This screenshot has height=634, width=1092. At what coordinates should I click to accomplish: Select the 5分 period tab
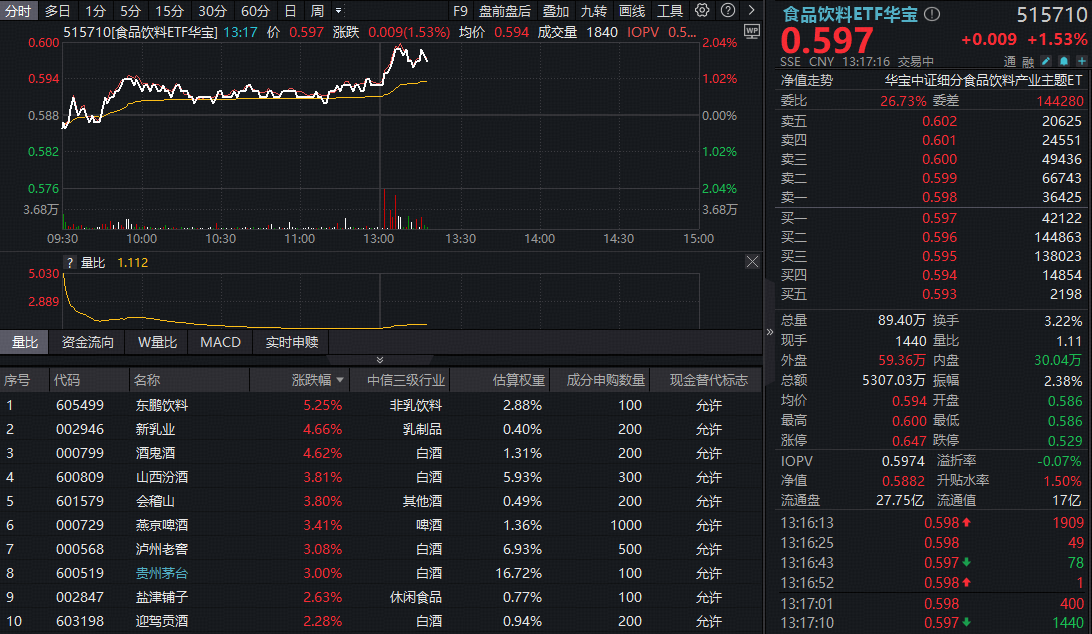point(130,11)
